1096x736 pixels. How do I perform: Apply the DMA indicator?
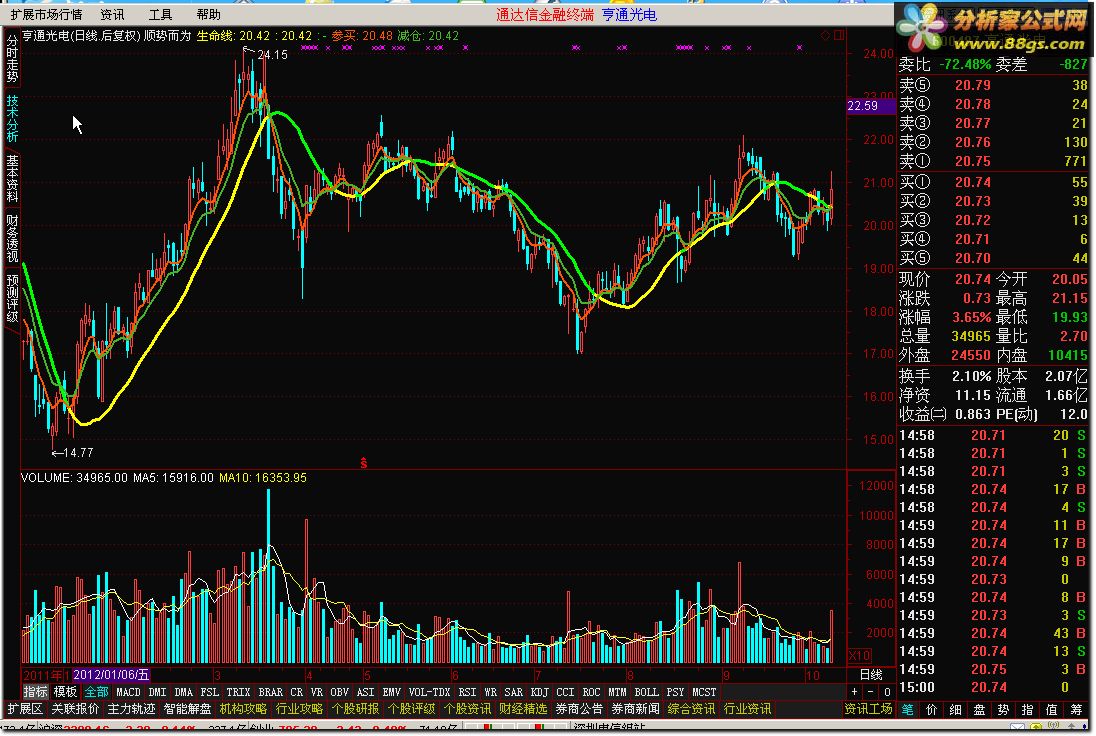pyautogui.click(x=183, y=692)
